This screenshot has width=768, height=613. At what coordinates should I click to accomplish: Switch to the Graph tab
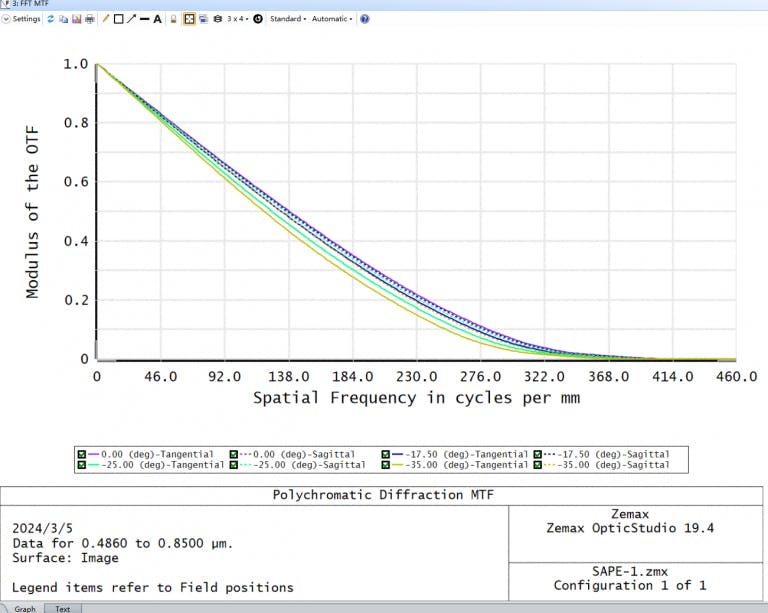point(24,608)
